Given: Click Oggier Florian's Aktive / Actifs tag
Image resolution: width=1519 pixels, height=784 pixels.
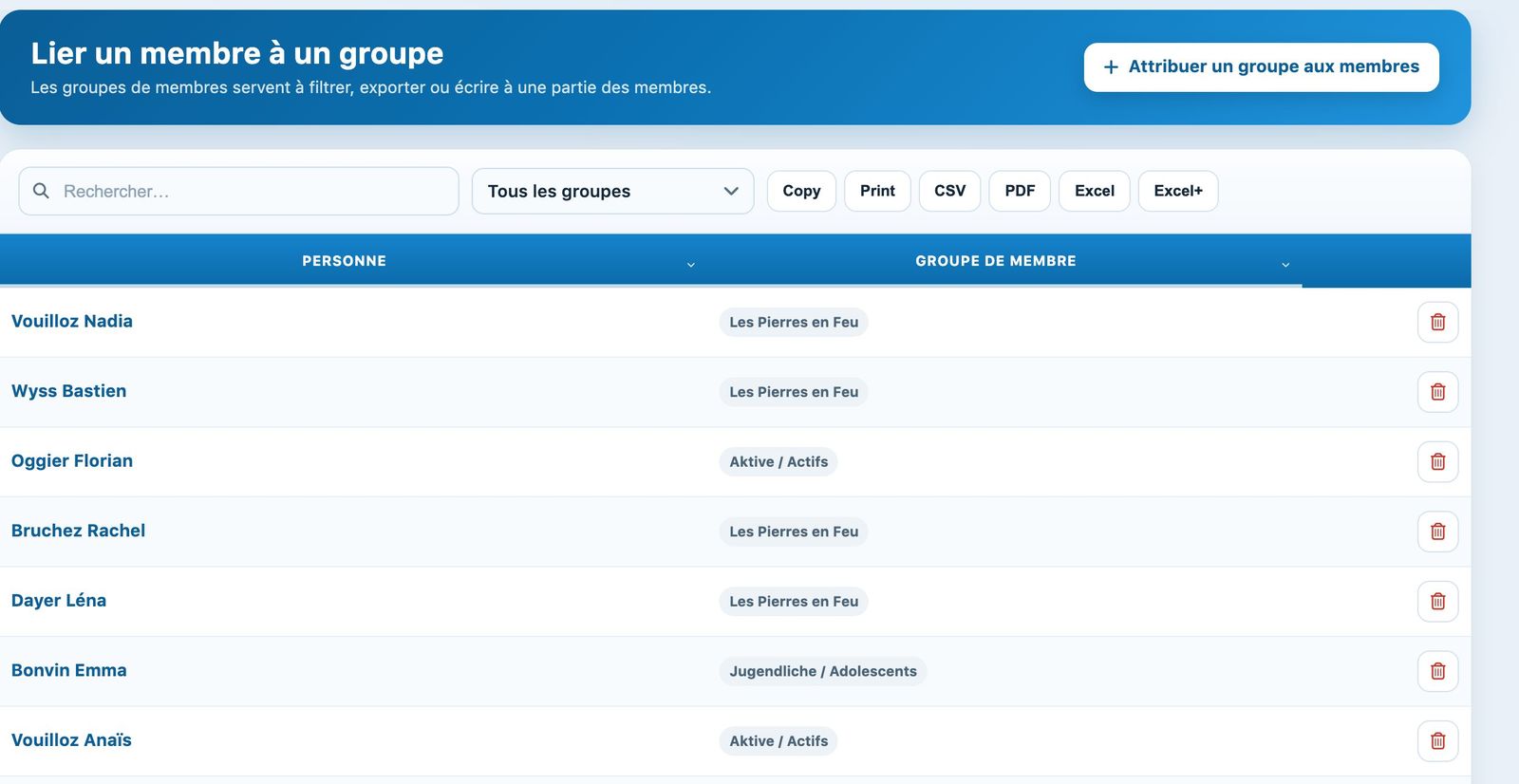Looking at the screenshot, I should click(778, 461).
